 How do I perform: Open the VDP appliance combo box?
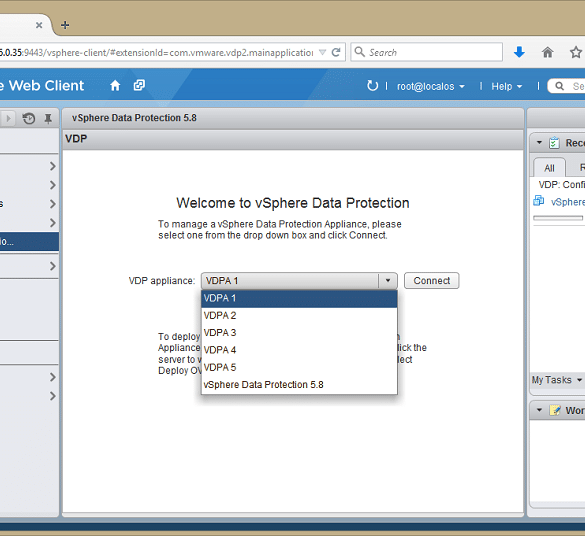pos(299,280)
